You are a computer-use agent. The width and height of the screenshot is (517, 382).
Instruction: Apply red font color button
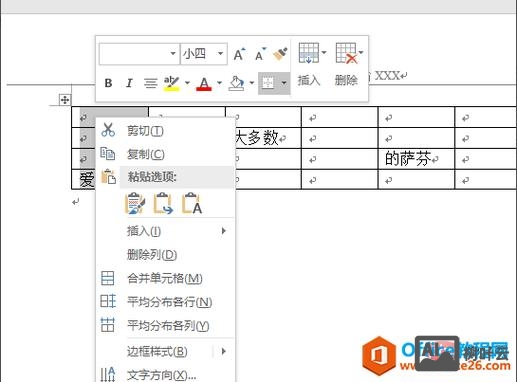click(204, 83)
